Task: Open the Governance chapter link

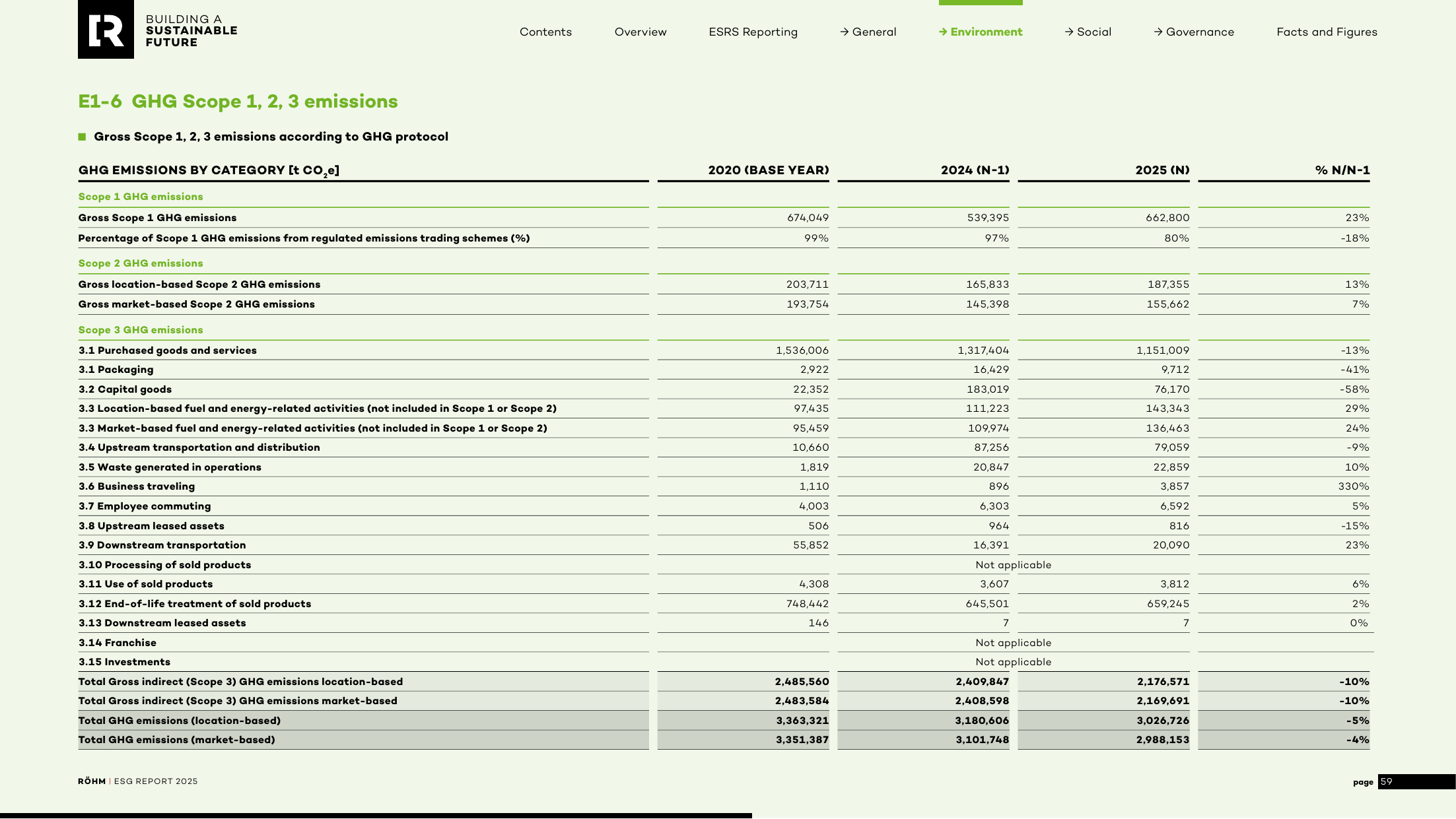Action: pyautogui.click(x=1194, y=32)
